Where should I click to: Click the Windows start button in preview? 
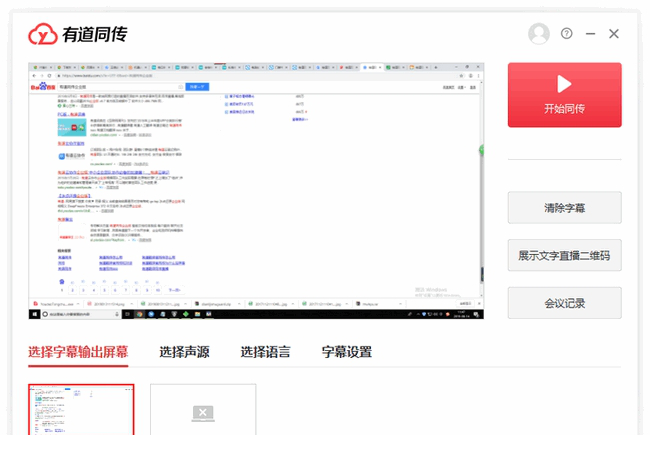pyautogui.click(x=34, y=314)
